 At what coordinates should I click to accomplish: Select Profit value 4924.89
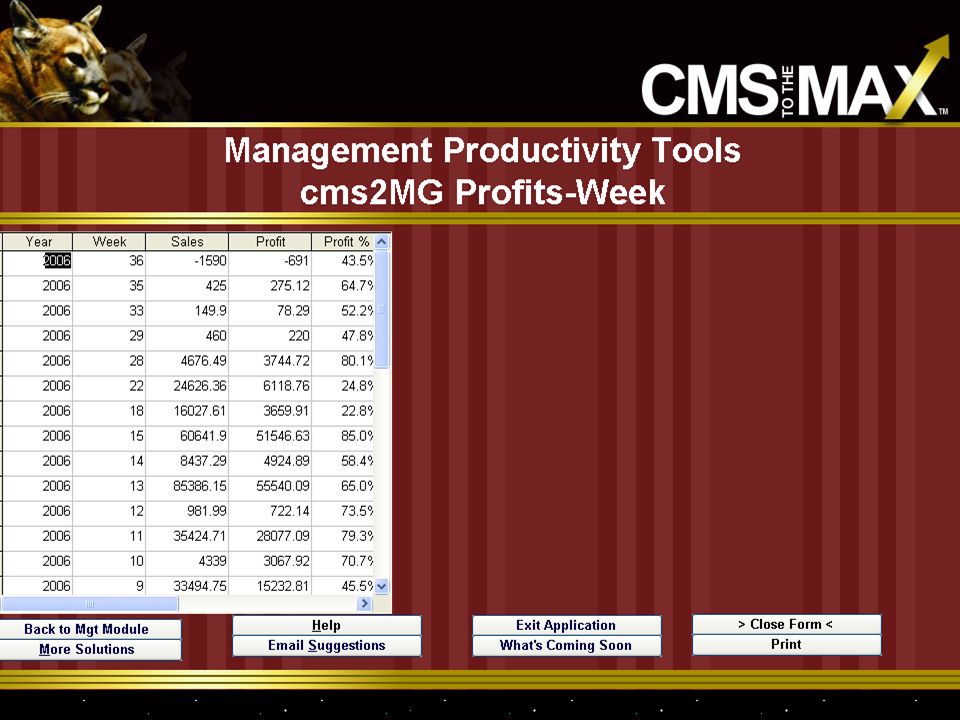tap(270, 461)
